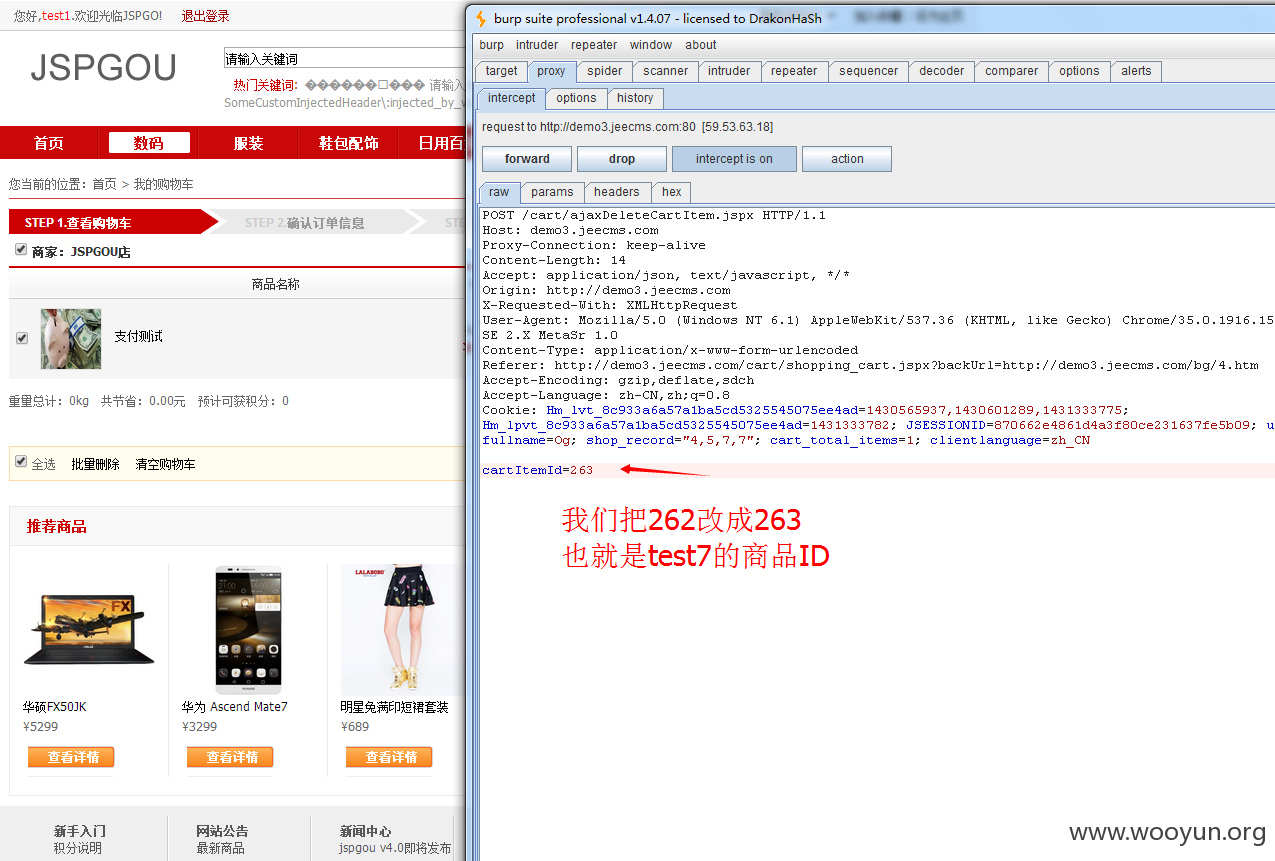Select the intercept sub-tab

point(512,98)
